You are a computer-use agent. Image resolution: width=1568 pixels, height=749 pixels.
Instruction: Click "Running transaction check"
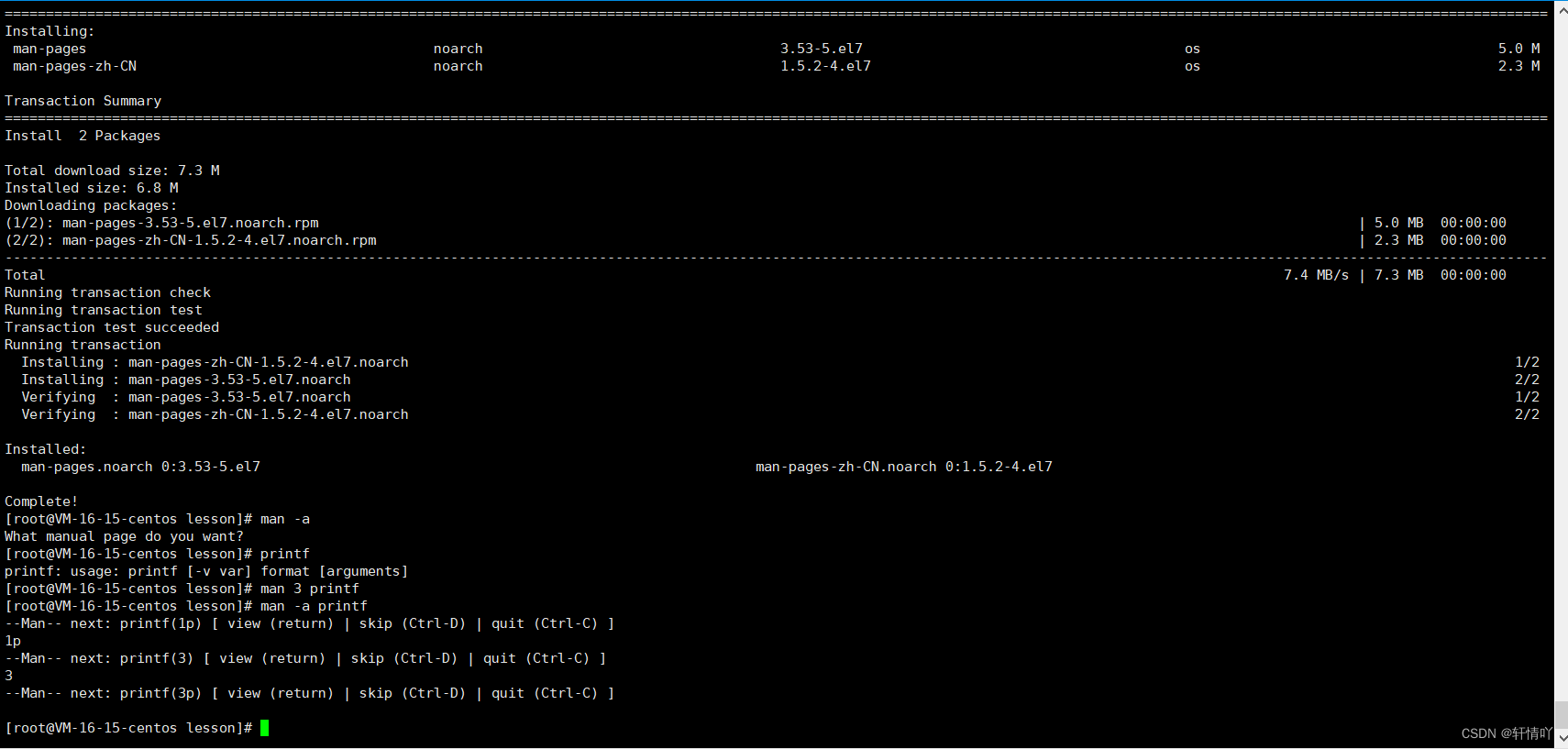click(108, 292)
